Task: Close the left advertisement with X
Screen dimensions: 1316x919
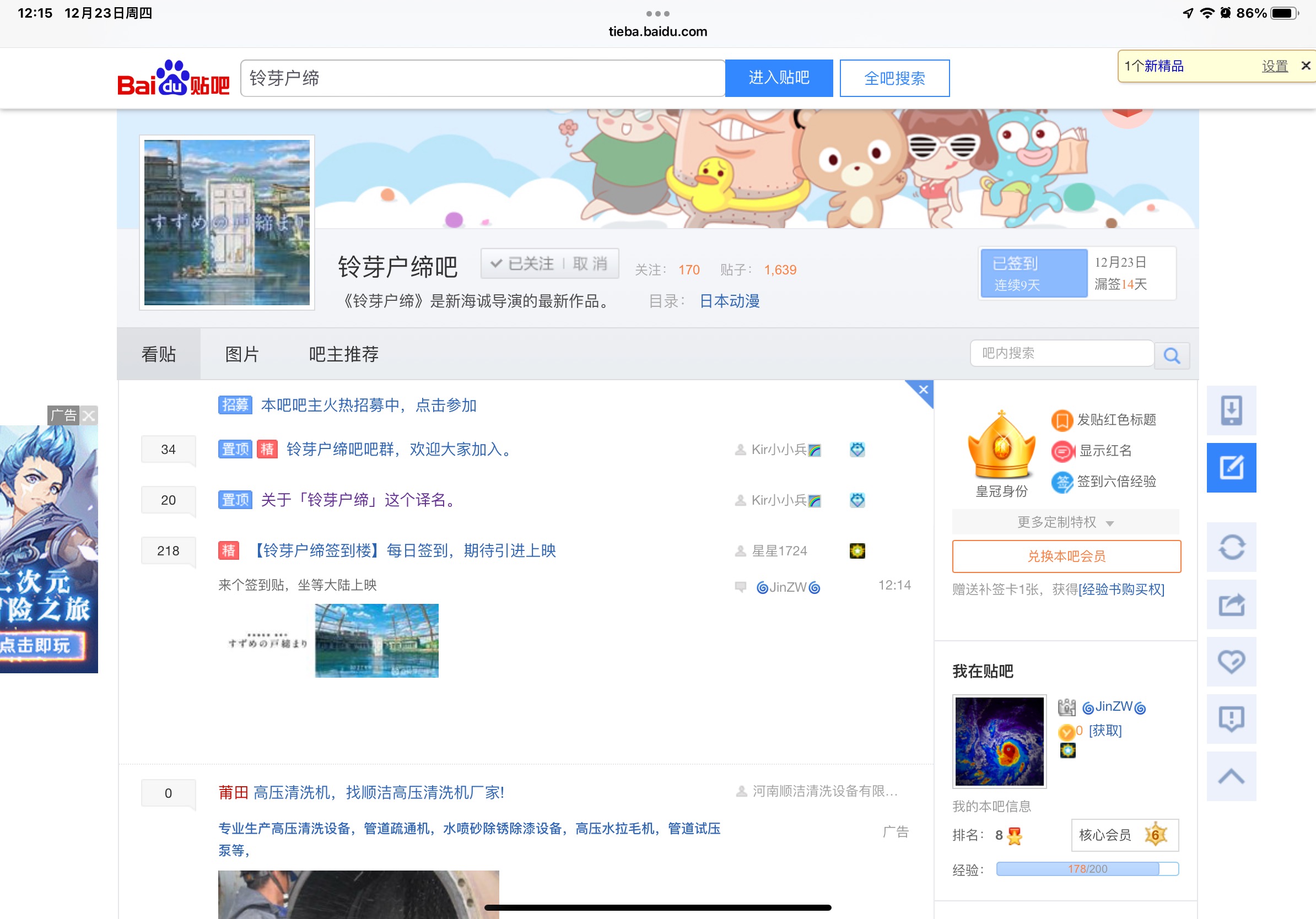Action: pos(89,415)
